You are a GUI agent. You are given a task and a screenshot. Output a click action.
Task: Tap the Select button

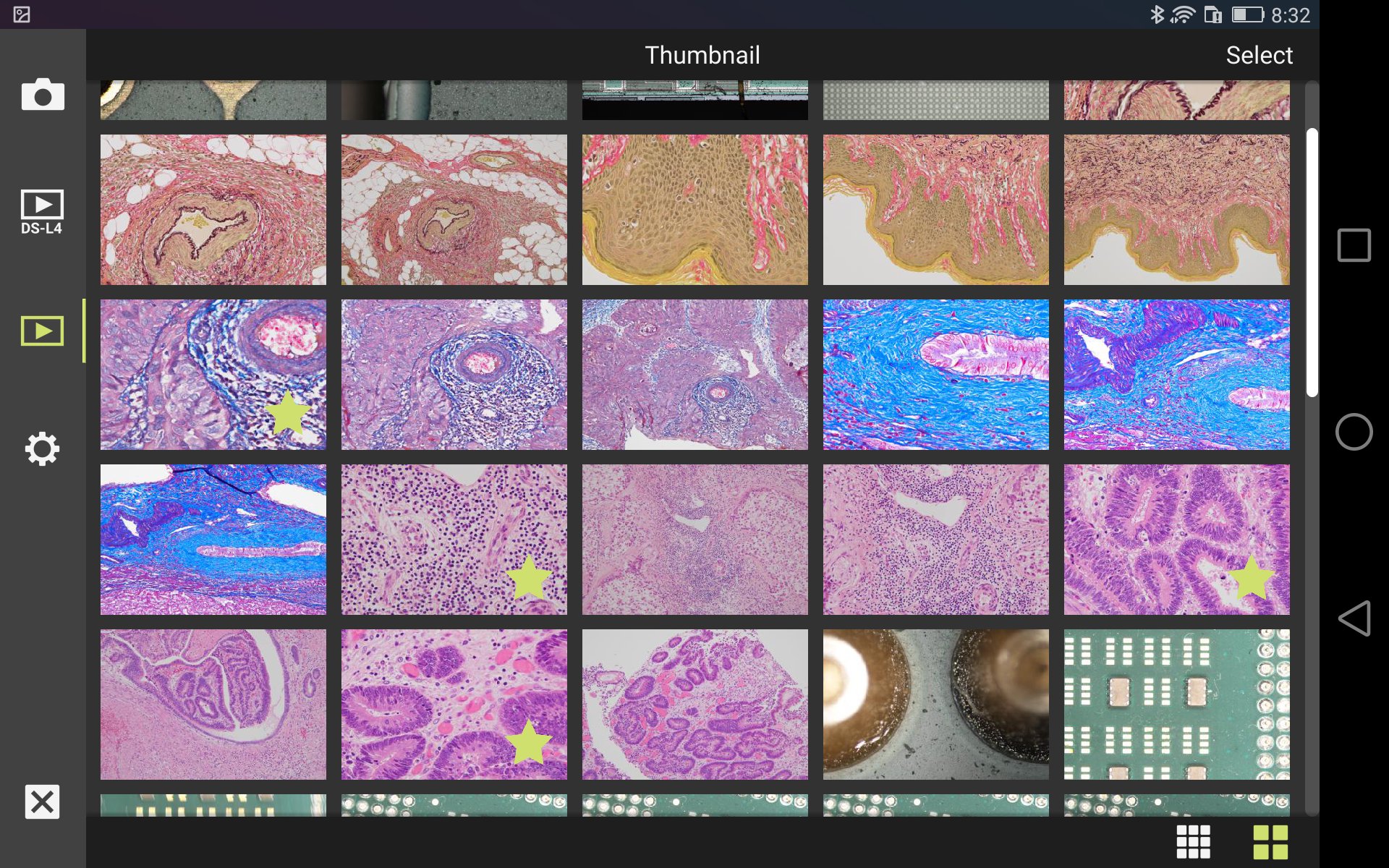1259,55
